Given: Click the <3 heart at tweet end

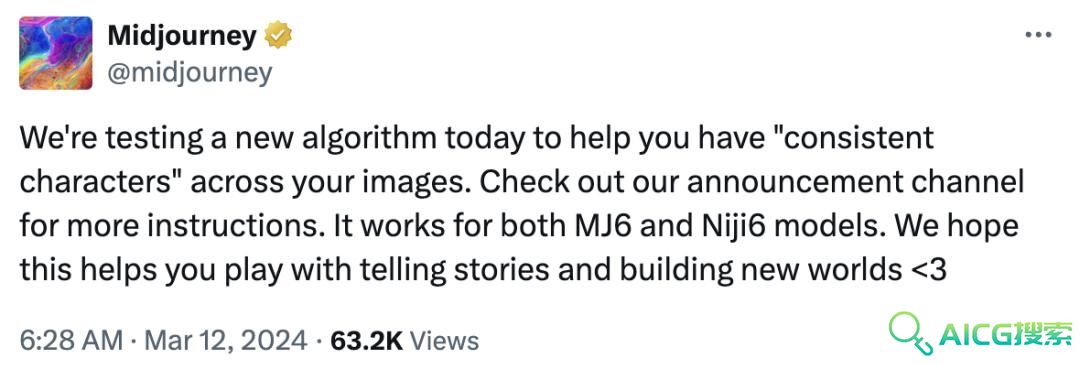Looking at the screenshot, I should (927, 271).
